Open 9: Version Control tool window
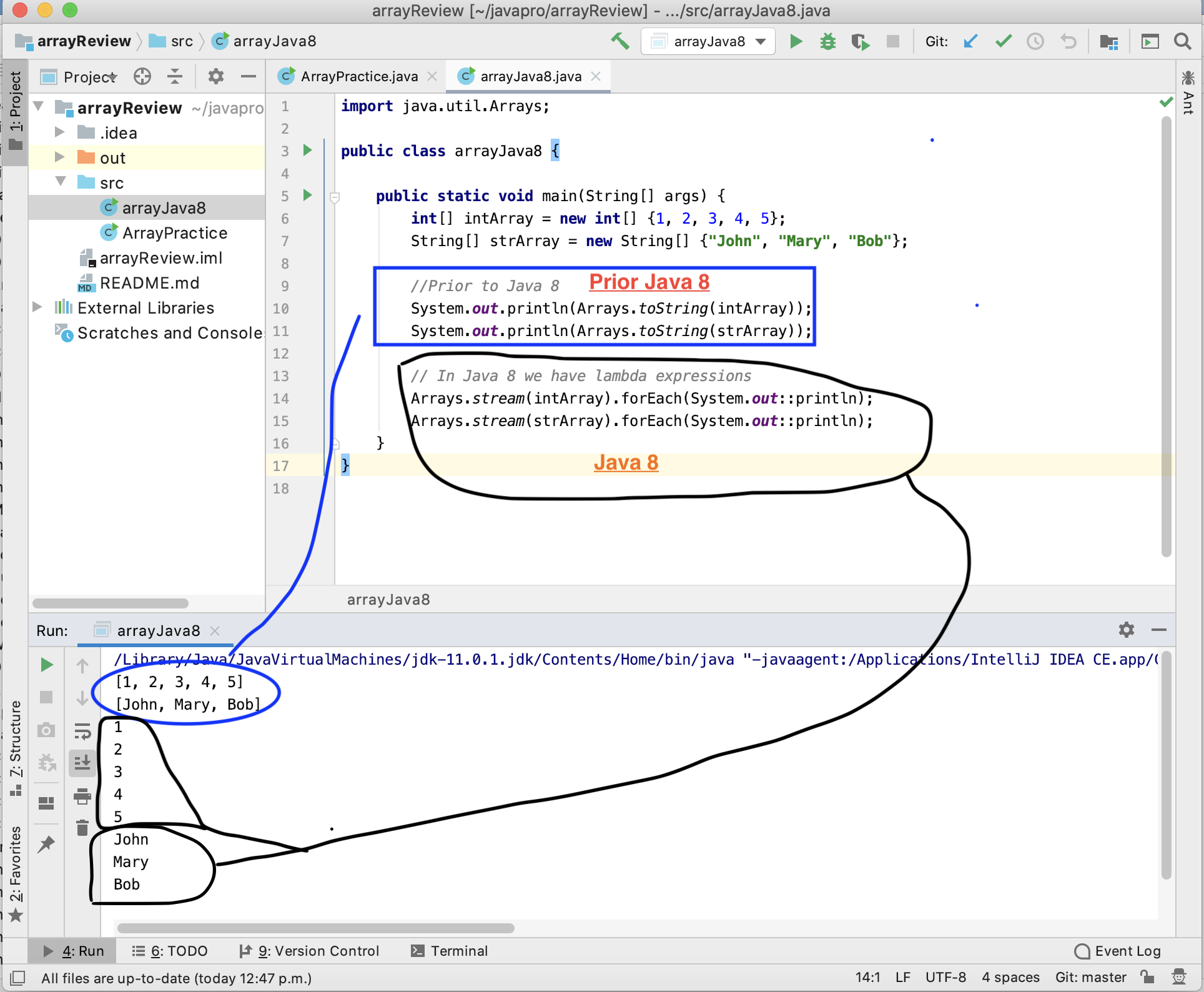 [x=309, y=951]
